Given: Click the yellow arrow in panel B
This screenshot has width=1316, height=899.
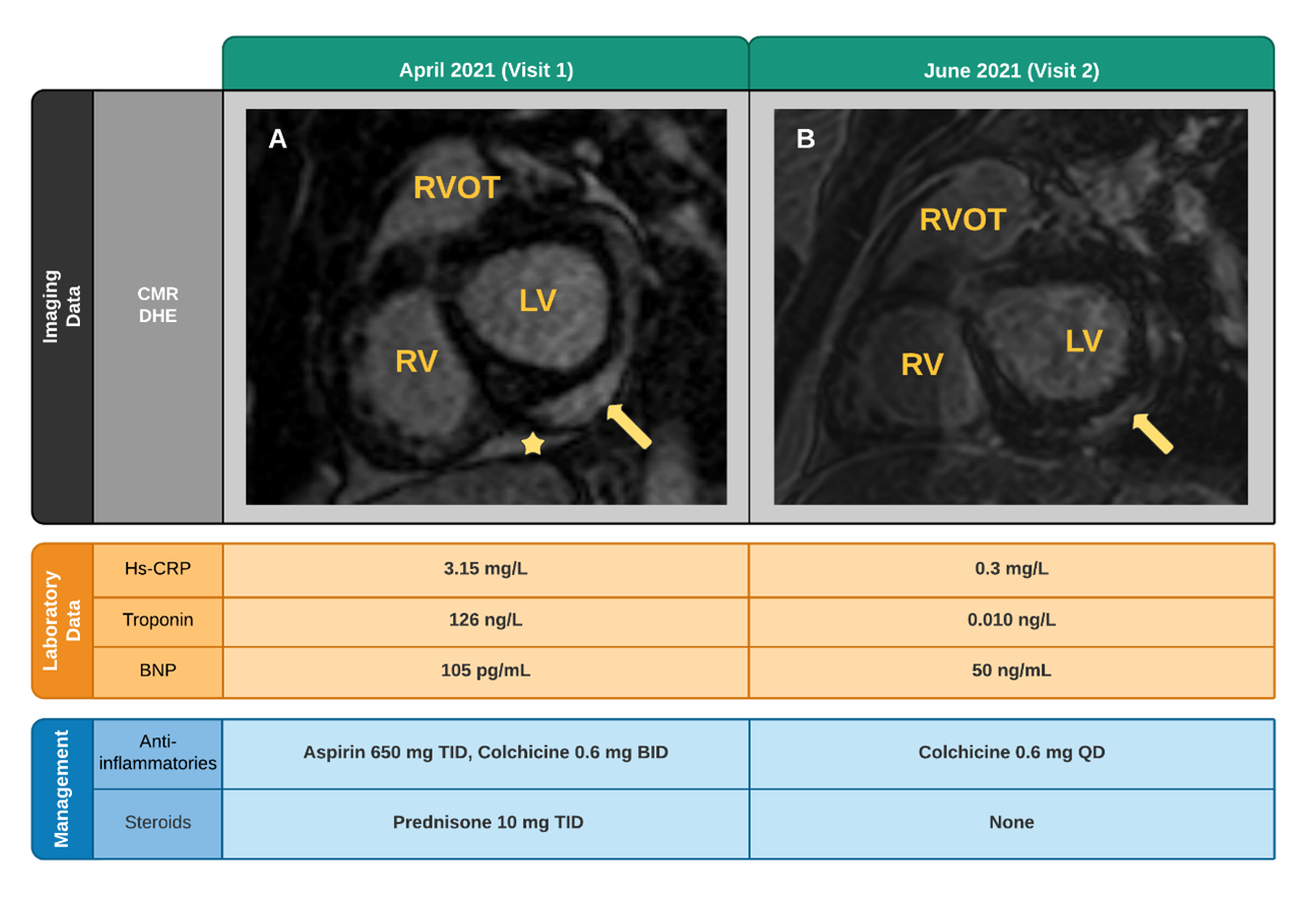Looking at the screenshot, I should pos(1152,433).
